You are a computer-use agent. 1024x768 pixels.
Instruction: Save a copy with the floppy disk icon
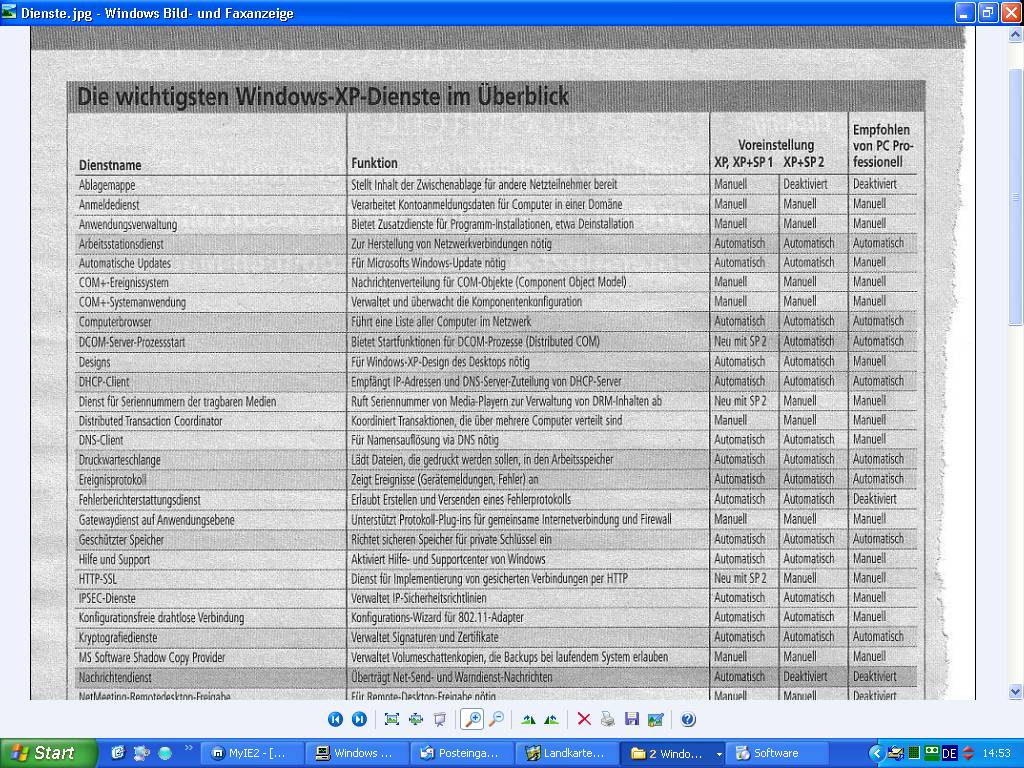632,719
